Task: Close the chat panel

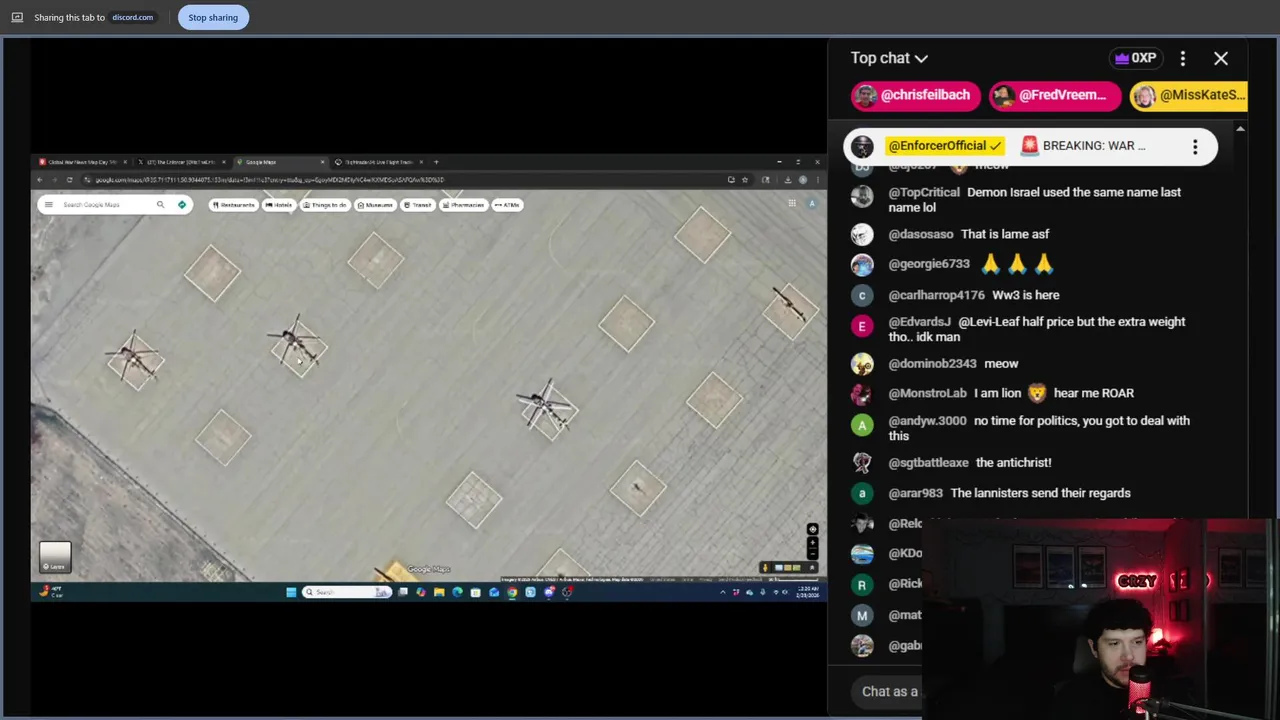Action: pos(1221,58)
